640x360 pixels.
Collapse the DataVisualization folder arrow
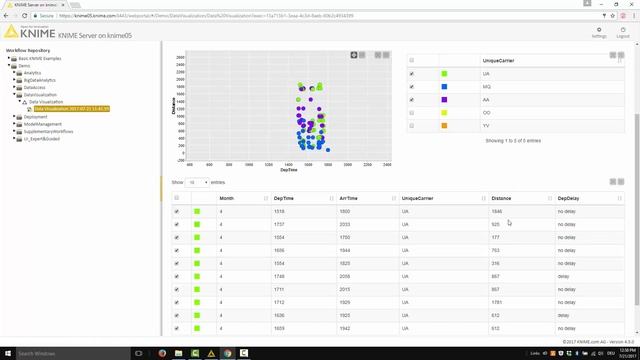pyautogui.click(x=14, y=94)
